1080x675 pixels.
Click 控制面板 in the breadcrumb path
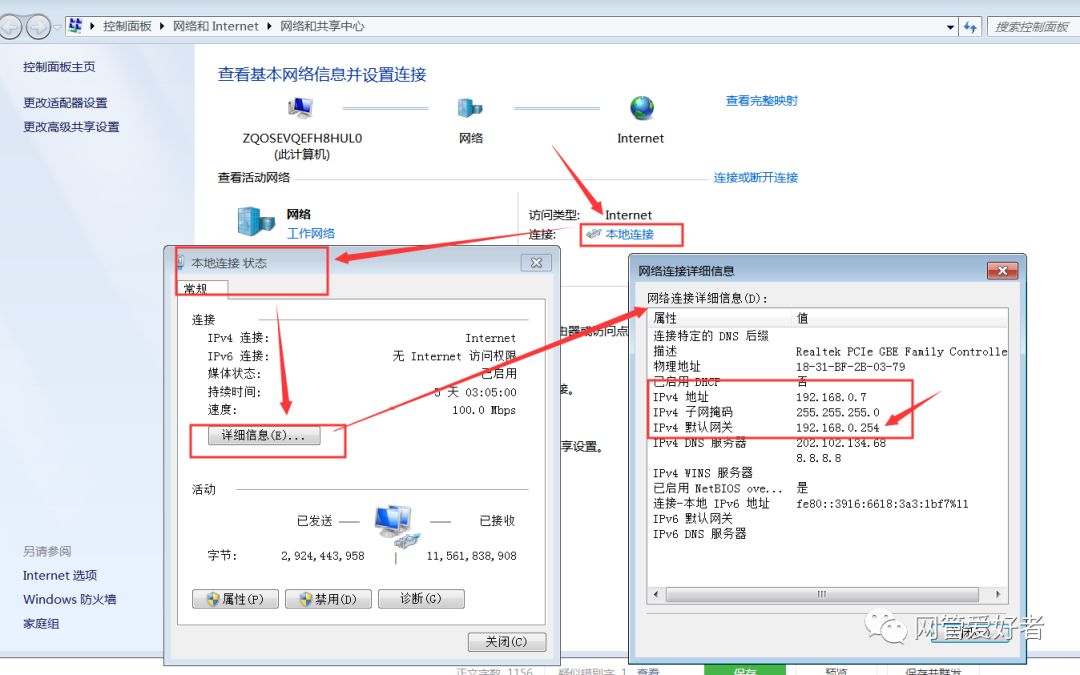point(127,26)
